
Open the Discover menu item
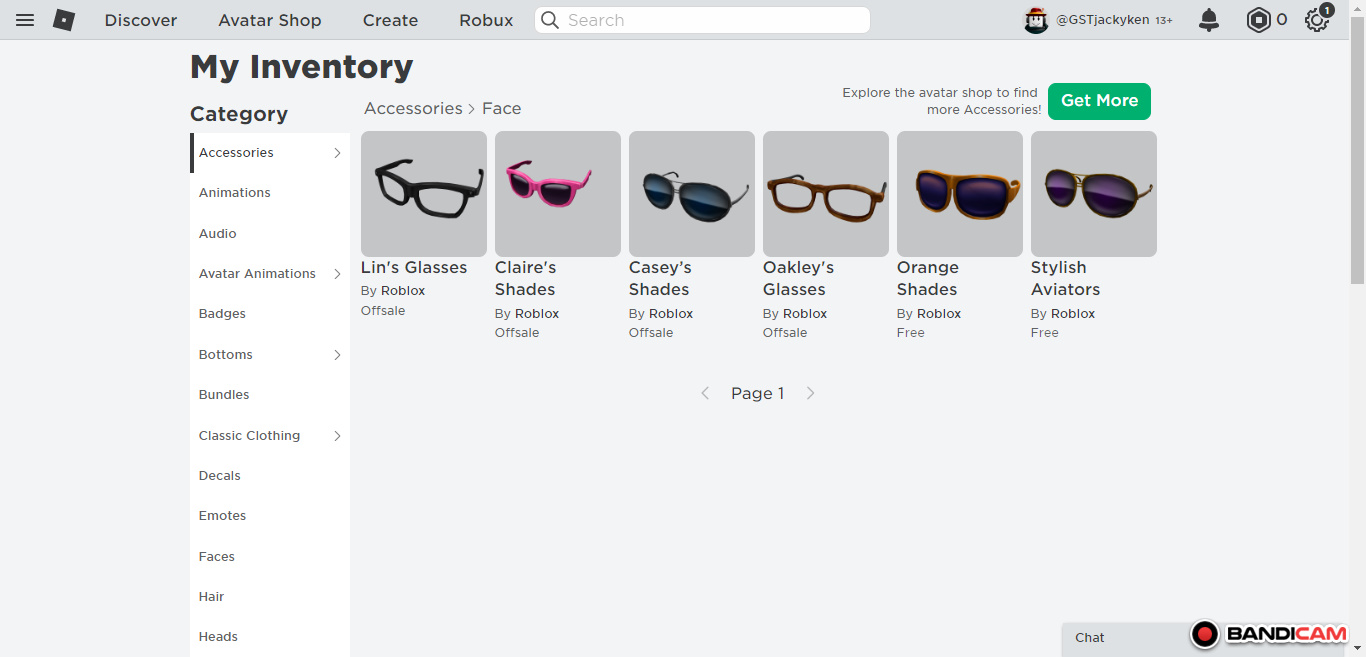[141, 20]
